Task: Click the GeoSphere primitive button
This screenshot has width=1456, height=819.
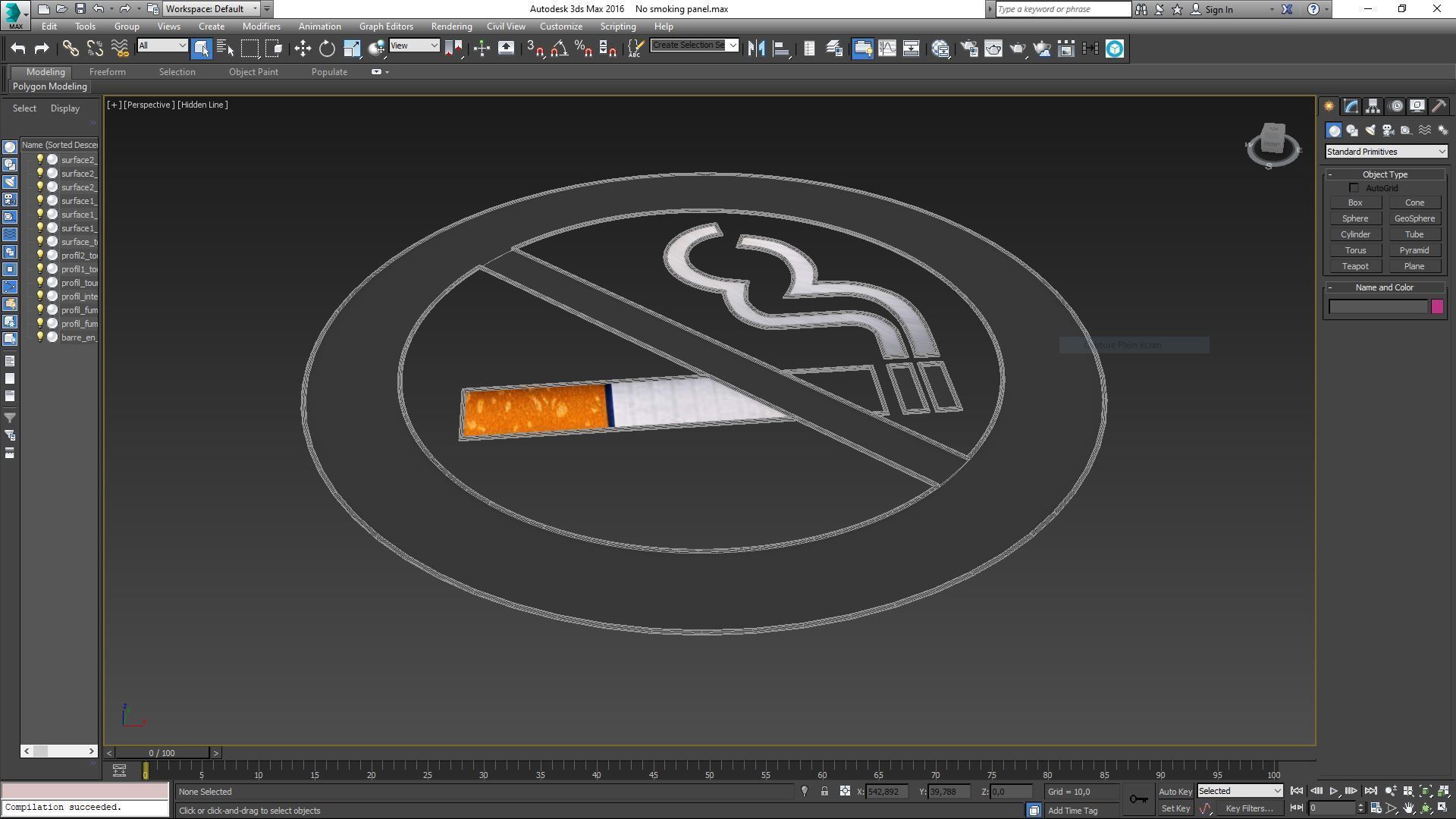Action: [x=1414, y=218]
